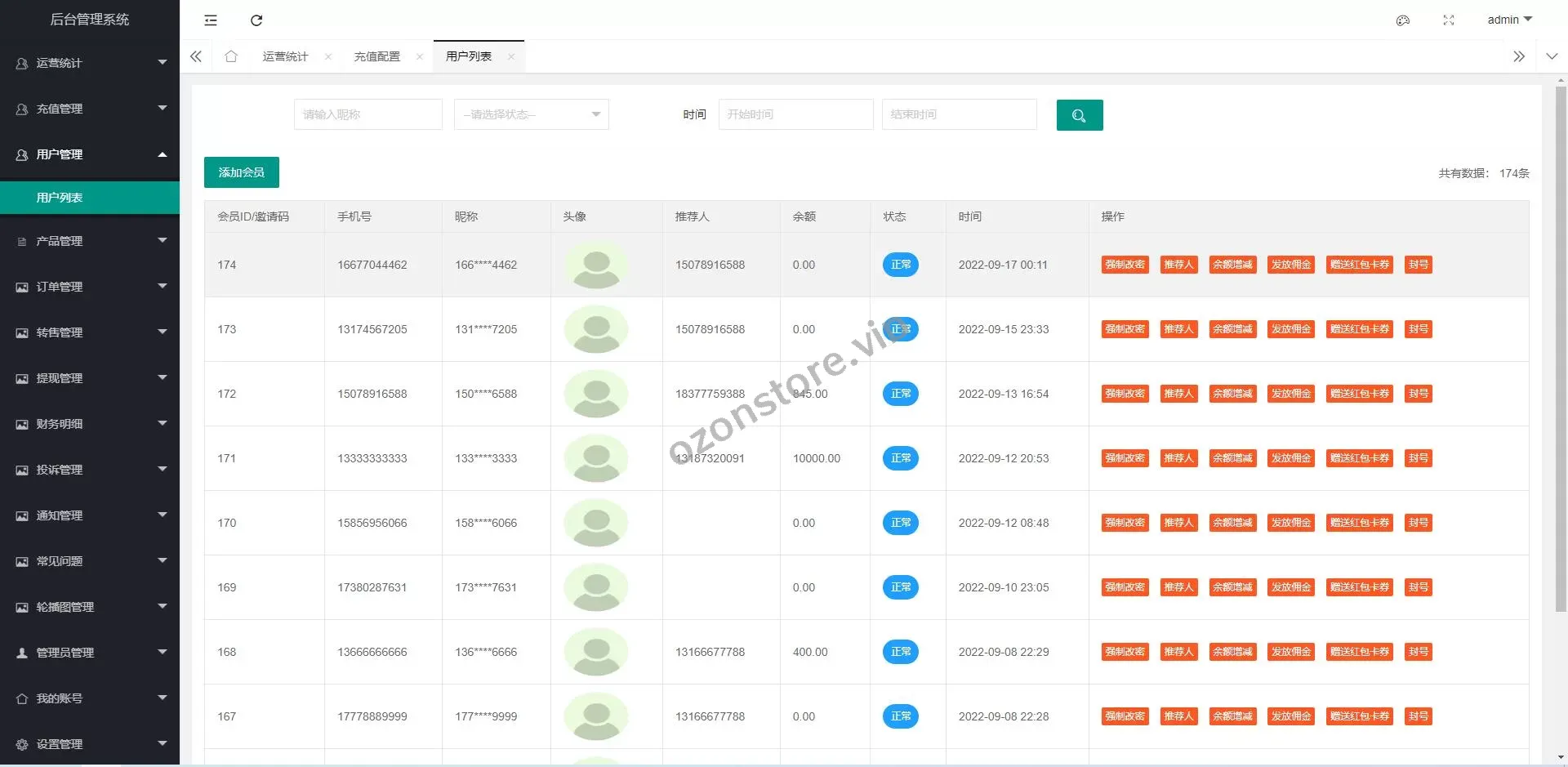Click the 开始时间 date input field
This screenshot has height=767, width=1568.
pos(795,114)
